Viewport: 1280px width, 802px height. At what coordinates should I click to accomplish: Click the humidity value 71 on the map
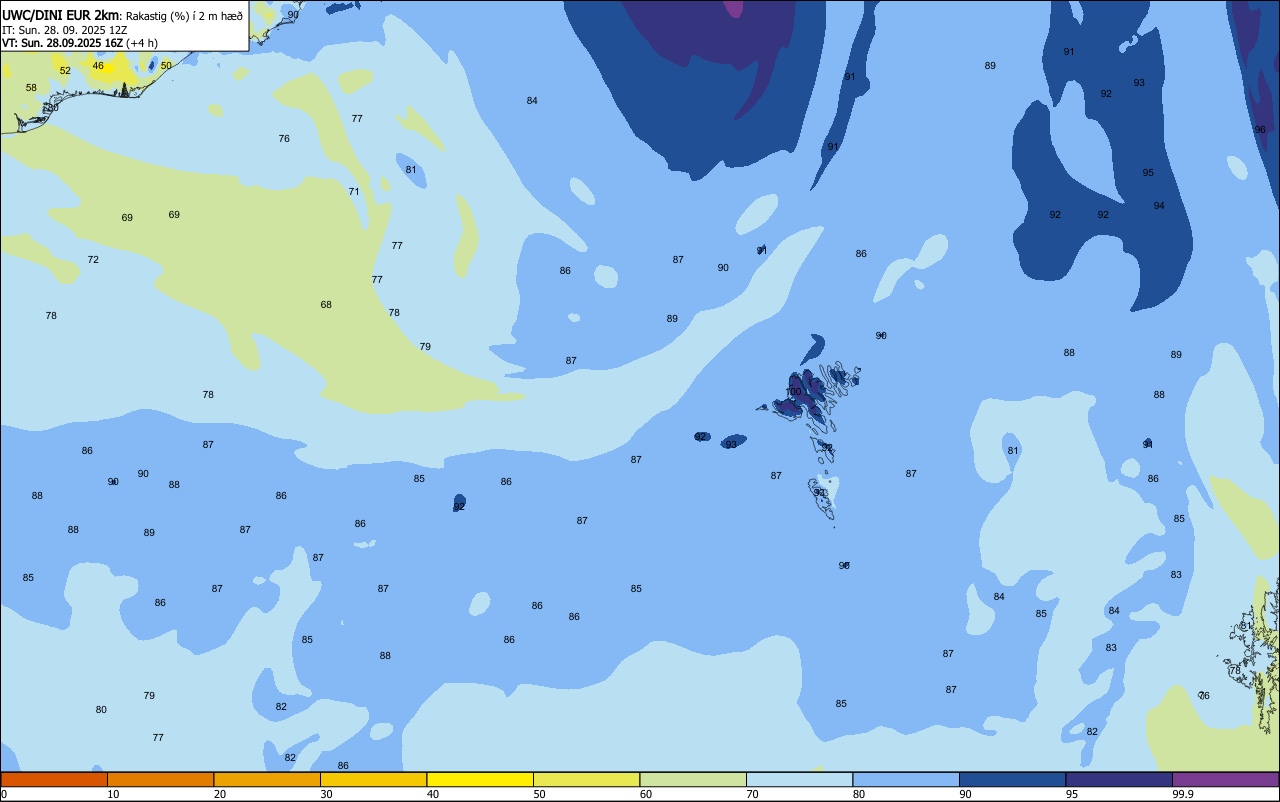point(354,191)
